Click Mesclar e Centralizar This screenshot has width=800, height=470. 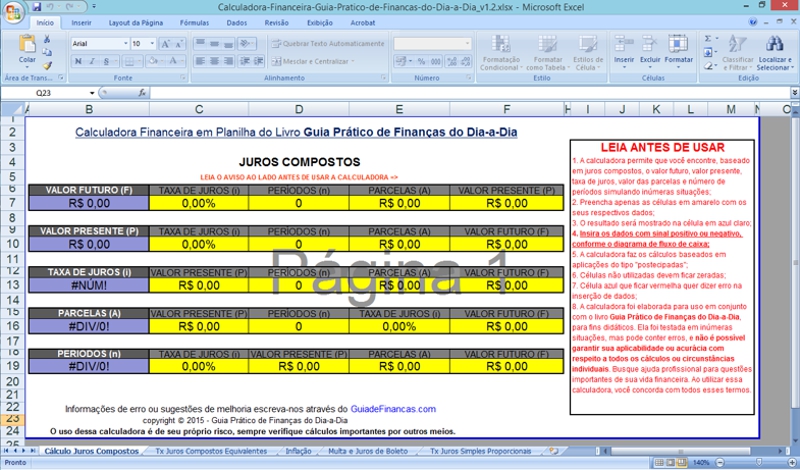pos(313,61)
